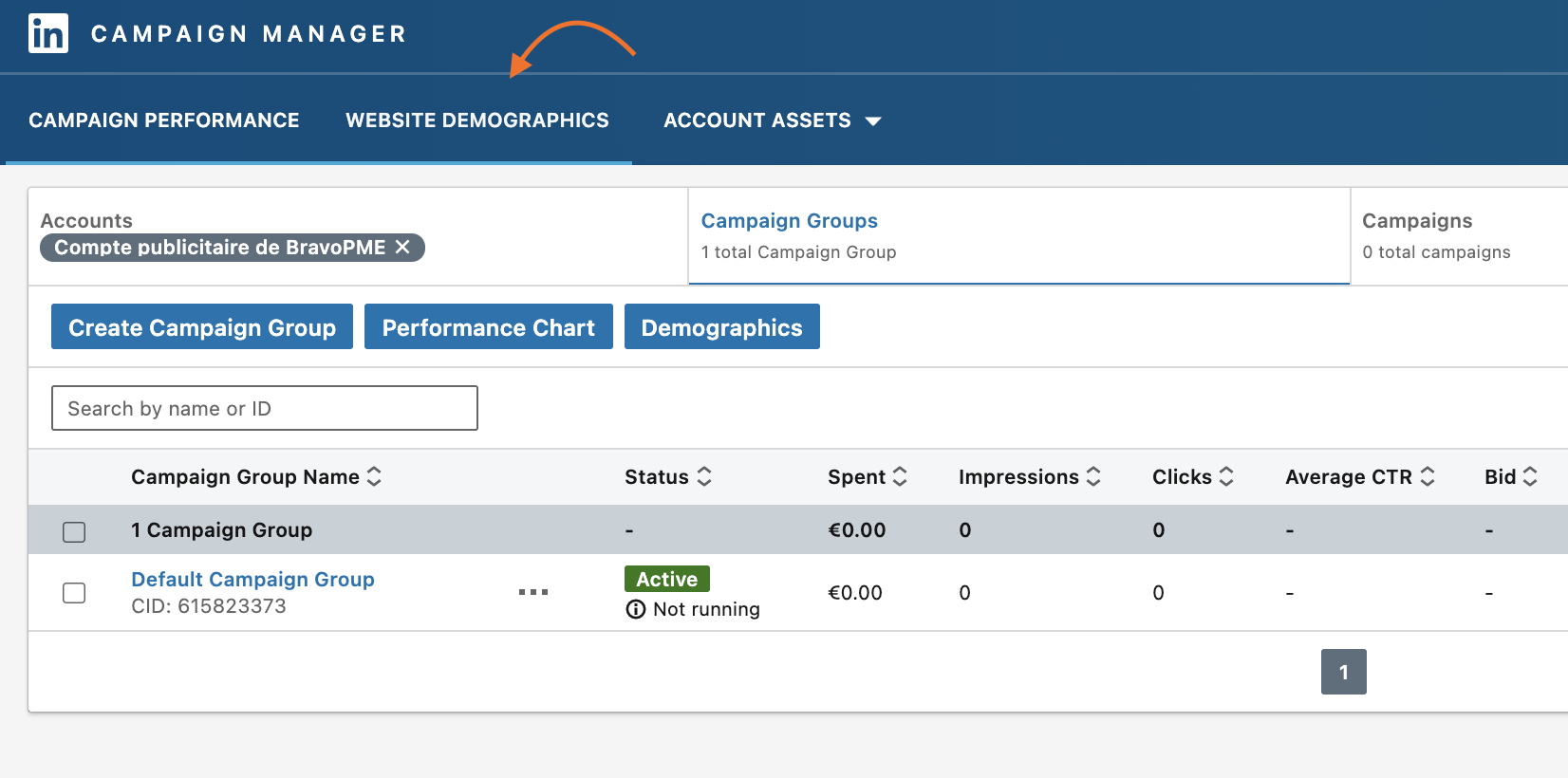Open the Demographics button
1568x778 pixels.
click(722, 326)
